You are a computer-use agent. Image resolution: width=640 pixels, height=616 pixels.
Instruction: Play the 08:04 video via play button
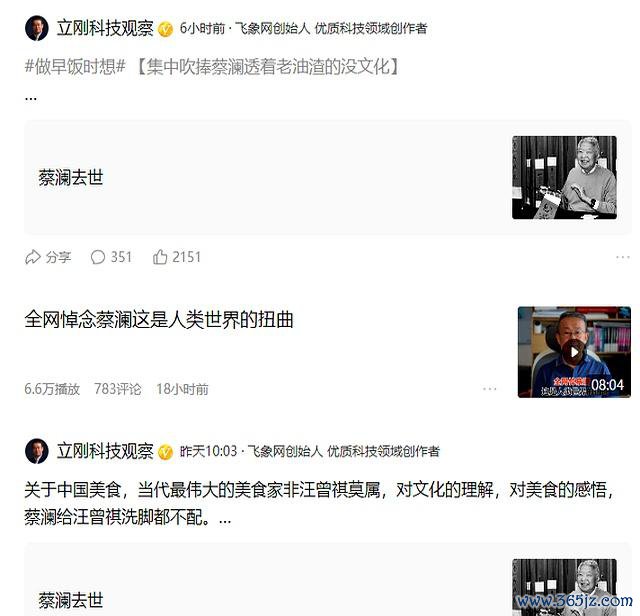pos(574,351)
